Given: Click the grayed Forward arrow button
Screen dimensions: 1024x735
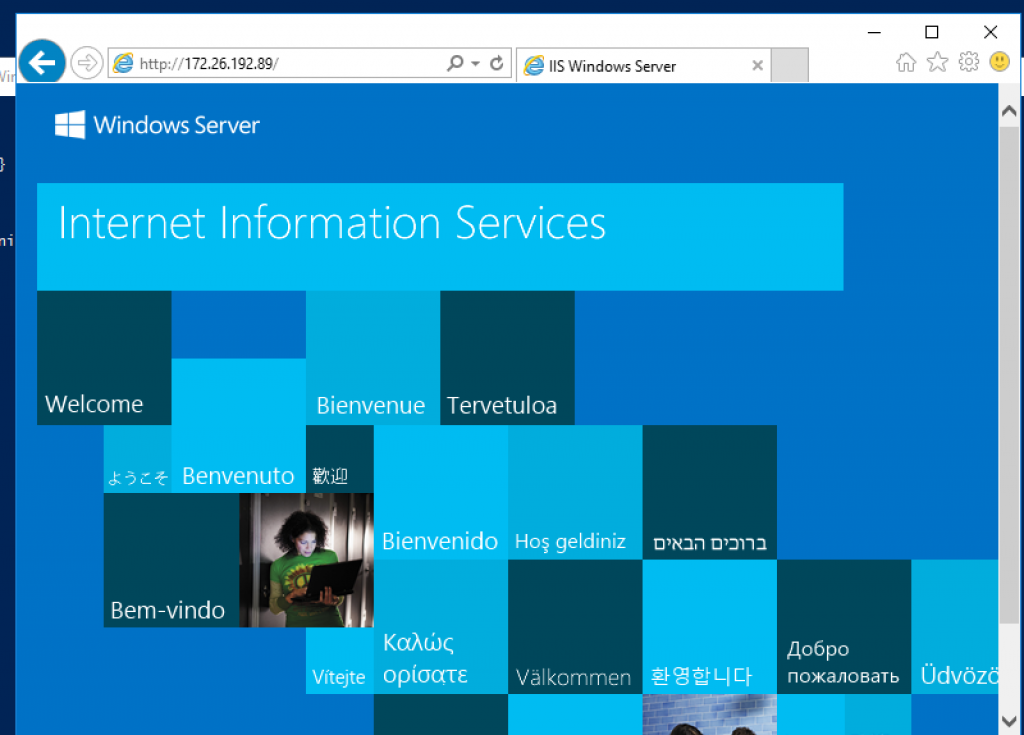Looking at the screenshot, I should pyautogui.click(x=86, y=63).
